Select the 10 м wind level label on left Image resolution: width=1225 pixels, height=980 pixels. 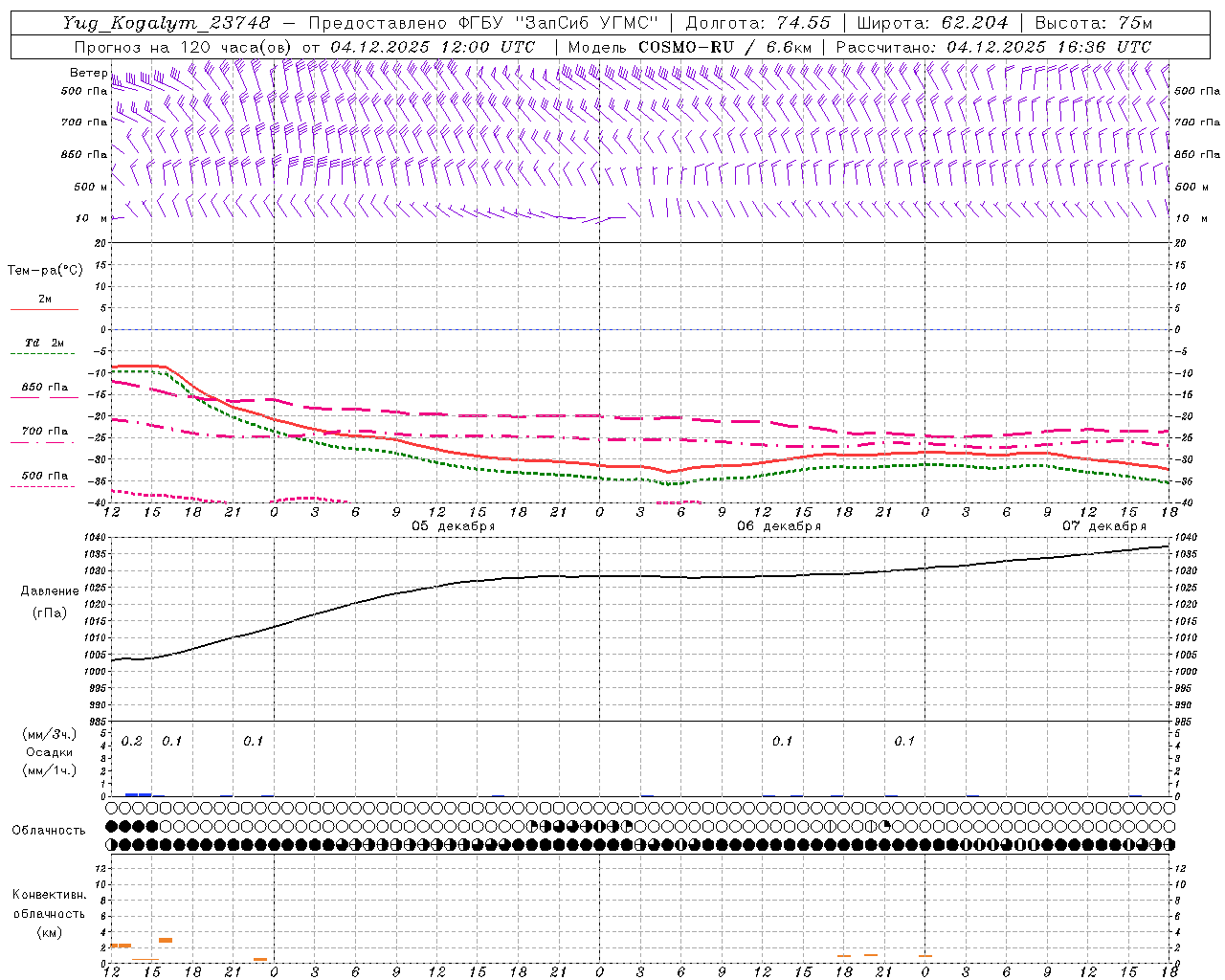pyautogui.click(x=91, y=218)
